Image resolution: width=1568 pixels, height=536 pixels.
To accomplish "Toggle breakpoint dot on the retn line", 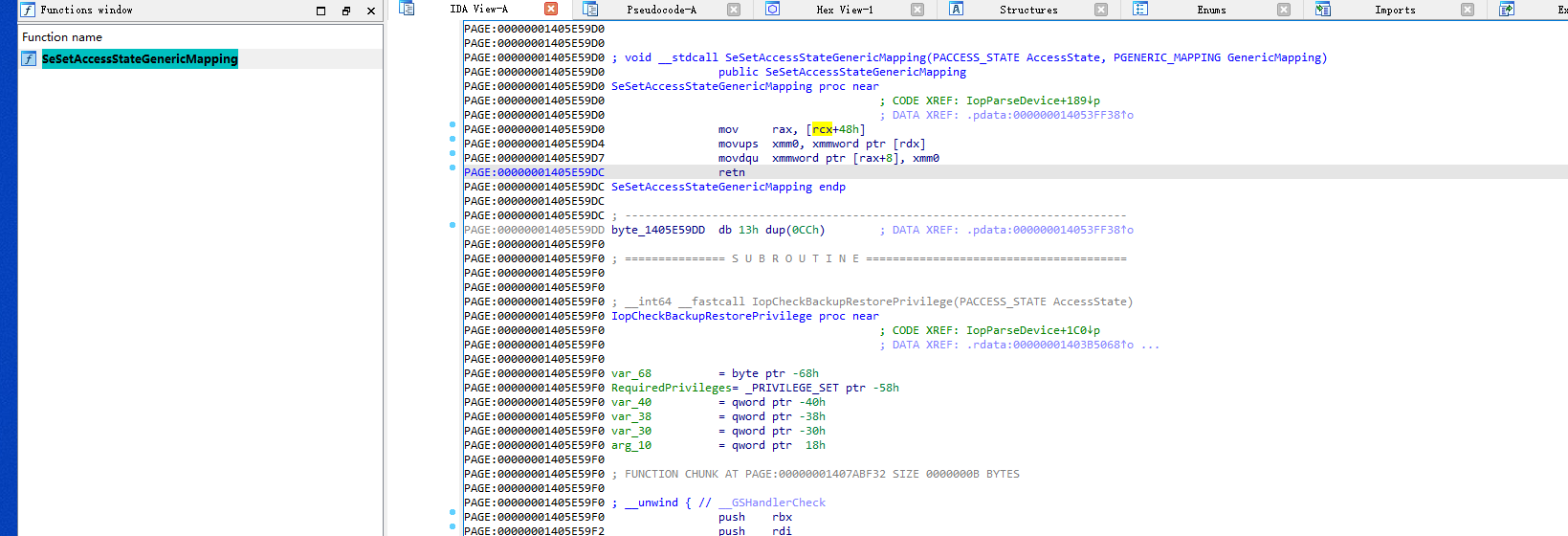I will pyautogui.click(x=453, y=167).
